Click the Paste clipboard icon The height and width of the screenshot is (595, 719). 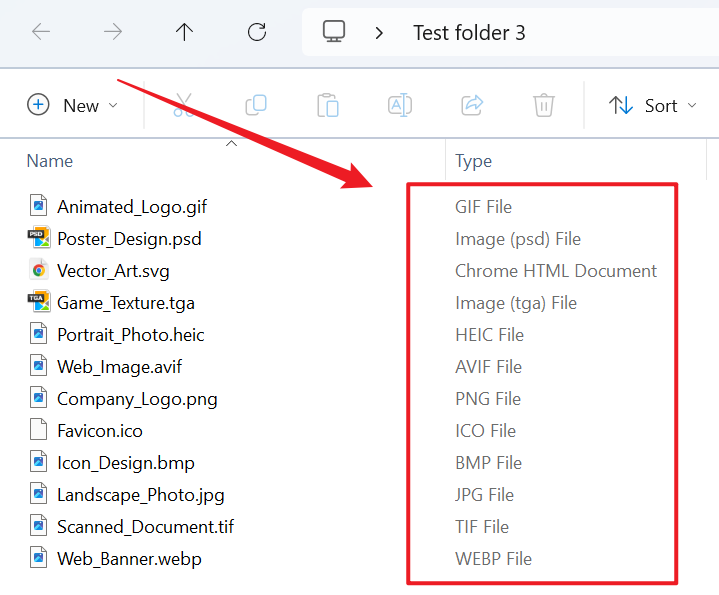[327, 105]
